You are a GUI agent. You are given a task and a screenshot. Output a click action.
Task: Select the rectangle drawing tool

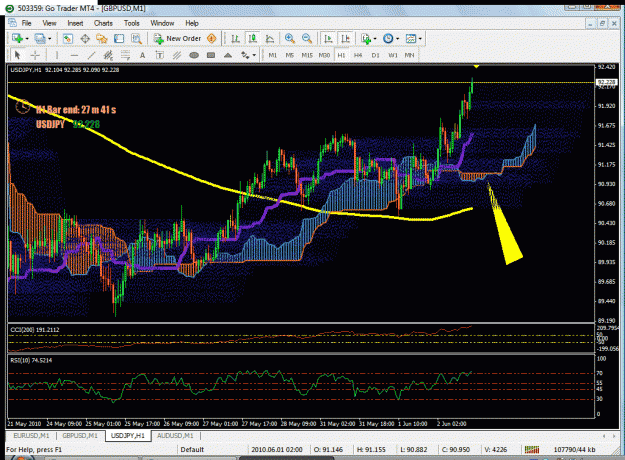[x=211, y=55]
